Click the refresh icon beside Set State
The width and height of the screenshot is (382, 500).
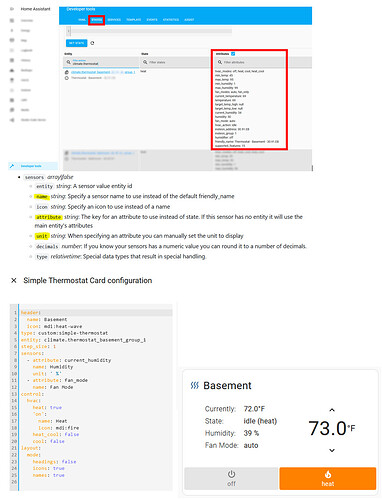[x=92, y=43]
